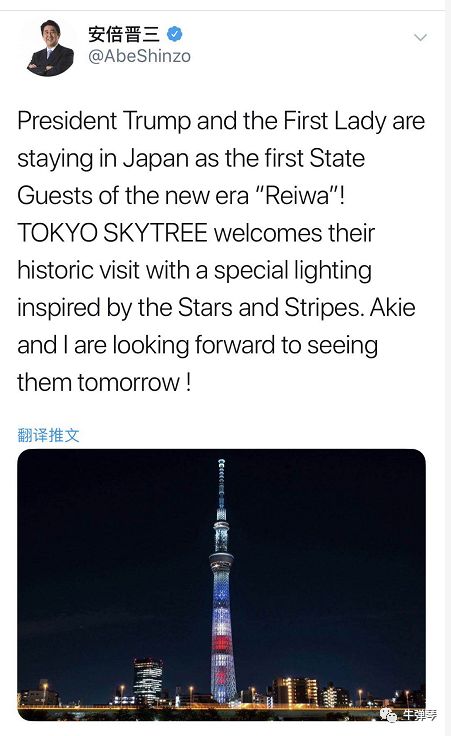Open the @AbeShinzo handle link

point(139,56)
